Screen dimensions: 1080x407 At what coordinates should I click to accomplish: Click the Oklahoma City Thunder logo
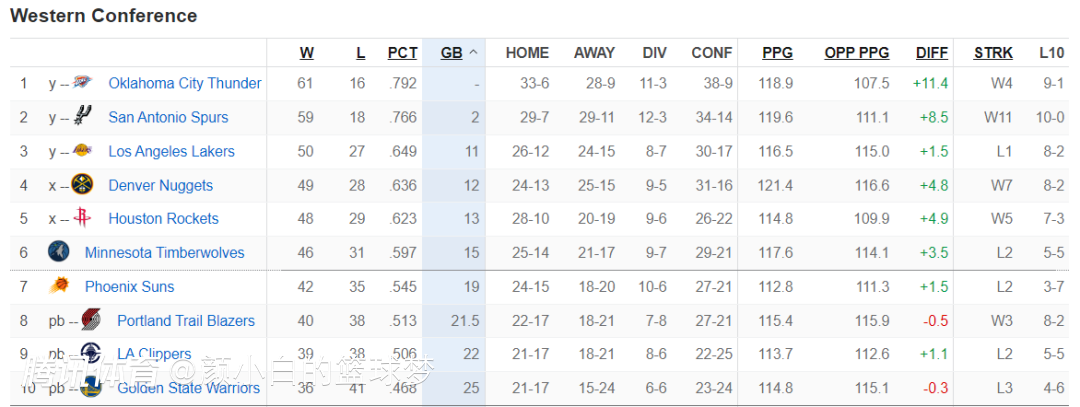click(x=83, y=83)
